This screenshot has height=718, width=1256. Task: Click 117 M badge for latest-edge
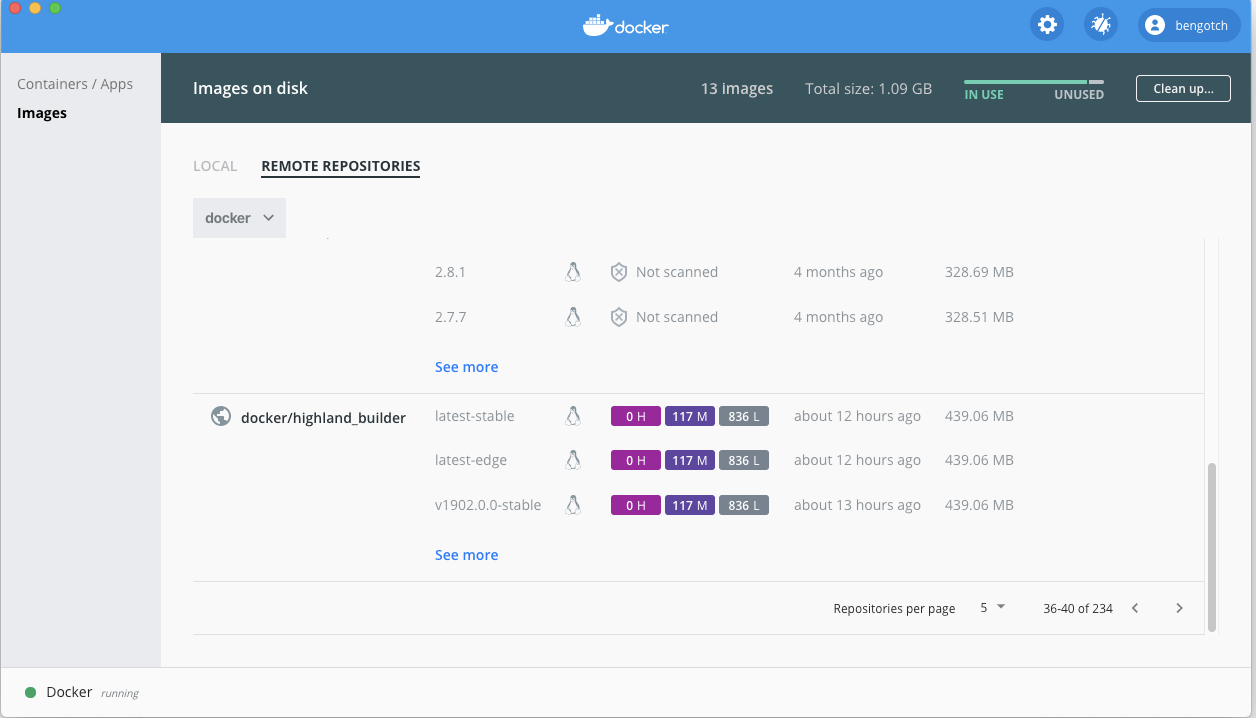click(690, 460)
